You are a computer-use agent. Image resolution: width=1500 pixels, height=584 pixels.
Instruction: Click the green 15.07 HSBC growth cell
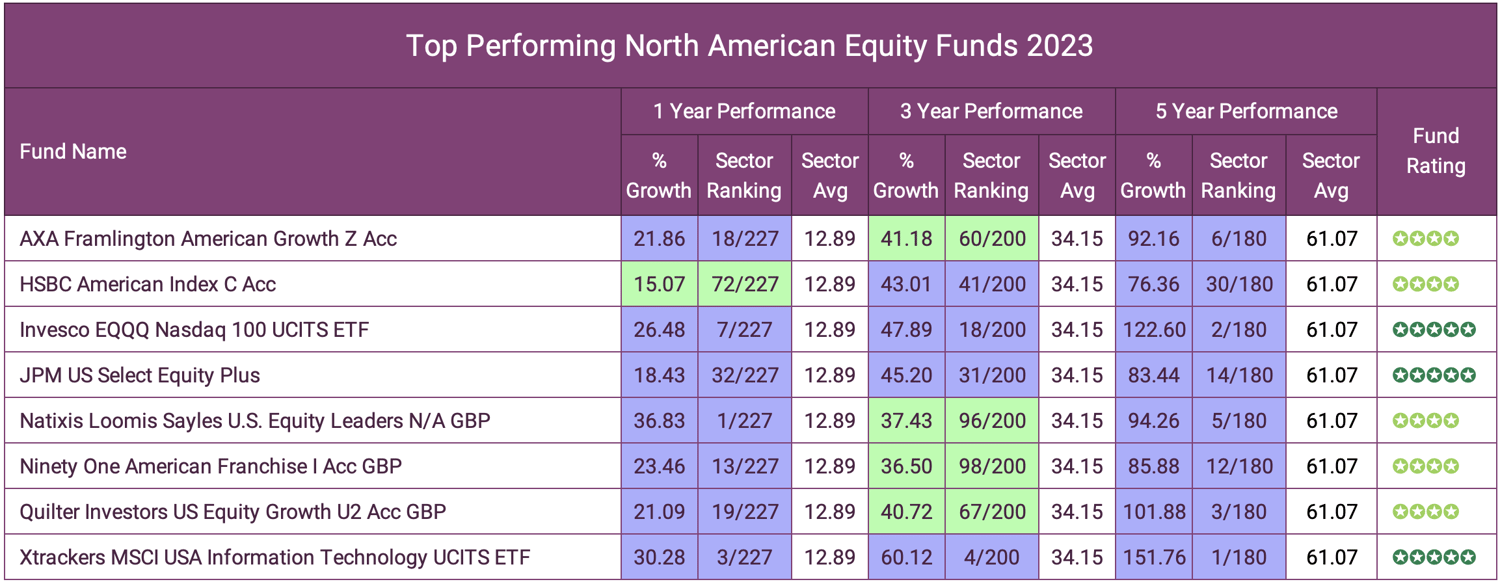659,285
